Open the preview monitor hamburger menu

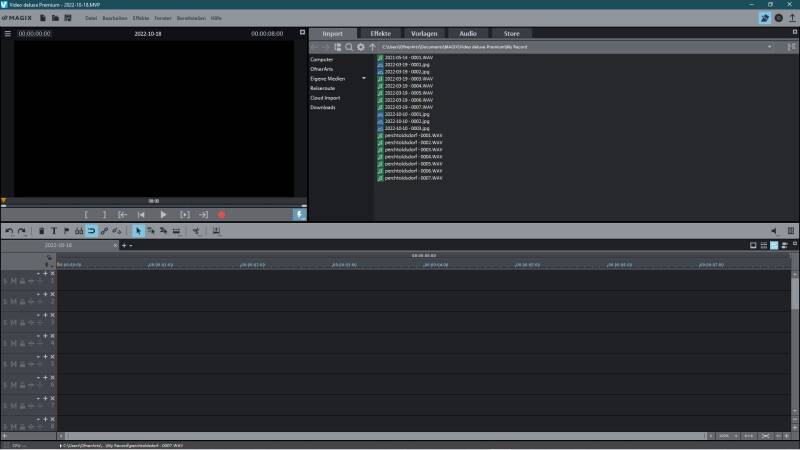pyautogui.click(x=7, y=33)
